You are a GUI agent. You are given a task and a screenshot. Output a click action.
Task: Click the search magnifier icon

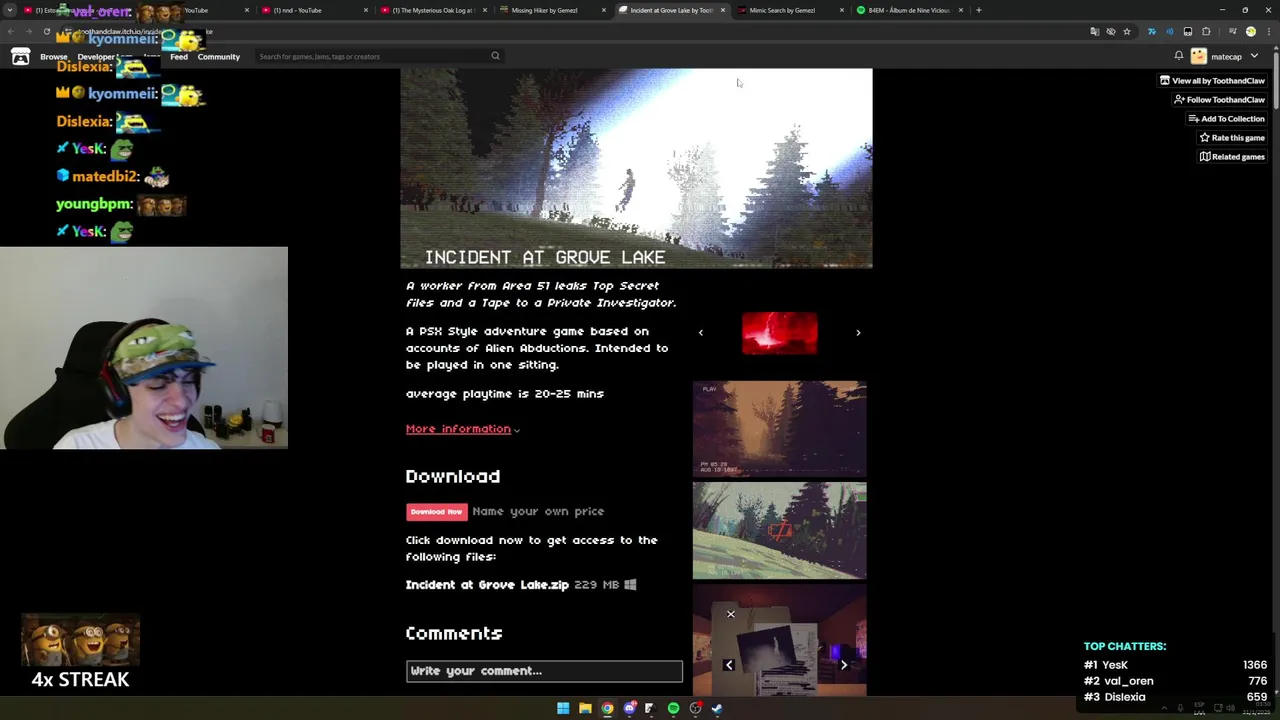tap(495, 56)
